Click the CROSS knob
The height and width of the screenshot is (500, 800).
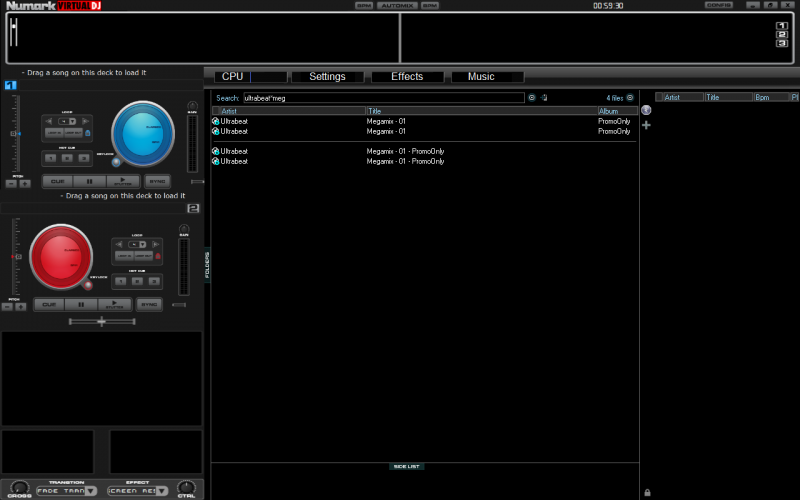19,488
